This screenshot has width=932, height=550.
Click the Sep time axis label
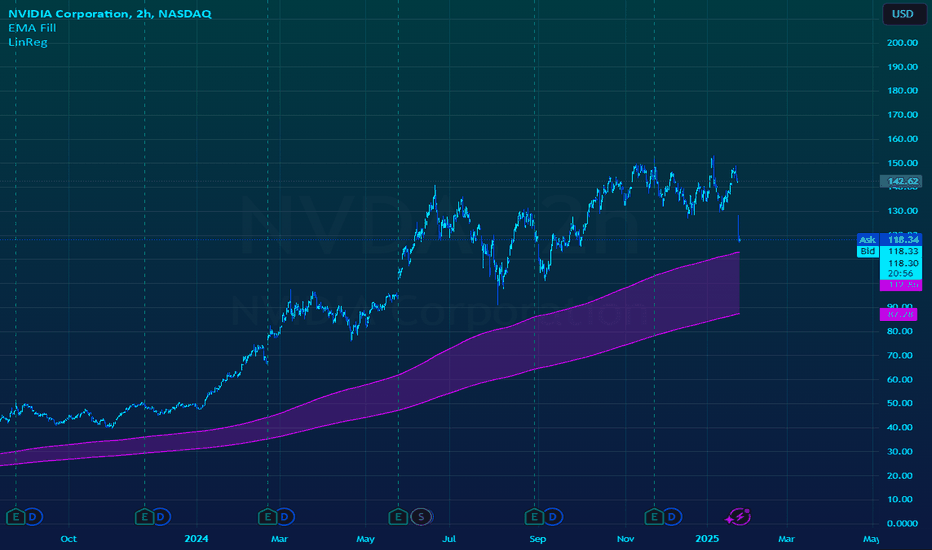tap(537, 539)
